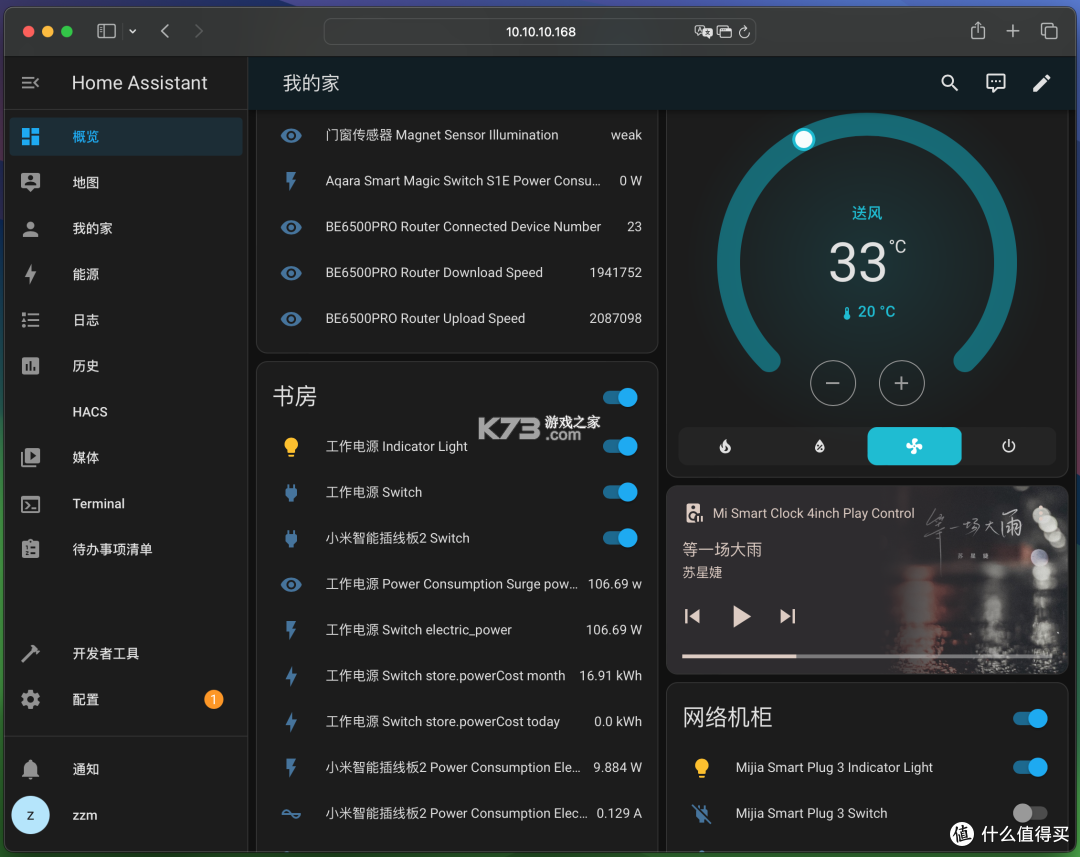The image size is (1080, 857).
Task: Open Terminal in sidebar
Action: [126, 504]
